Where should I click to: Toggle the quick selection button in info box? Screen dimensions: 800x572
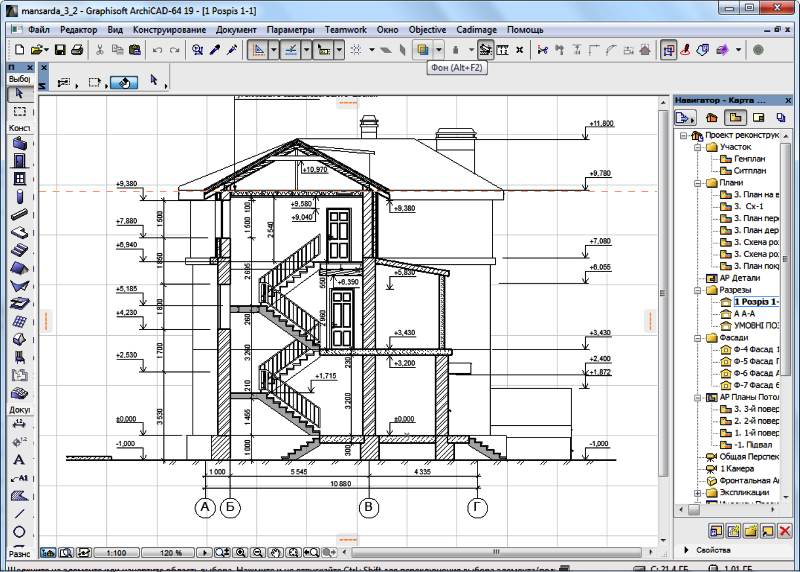tap(124, 82)
